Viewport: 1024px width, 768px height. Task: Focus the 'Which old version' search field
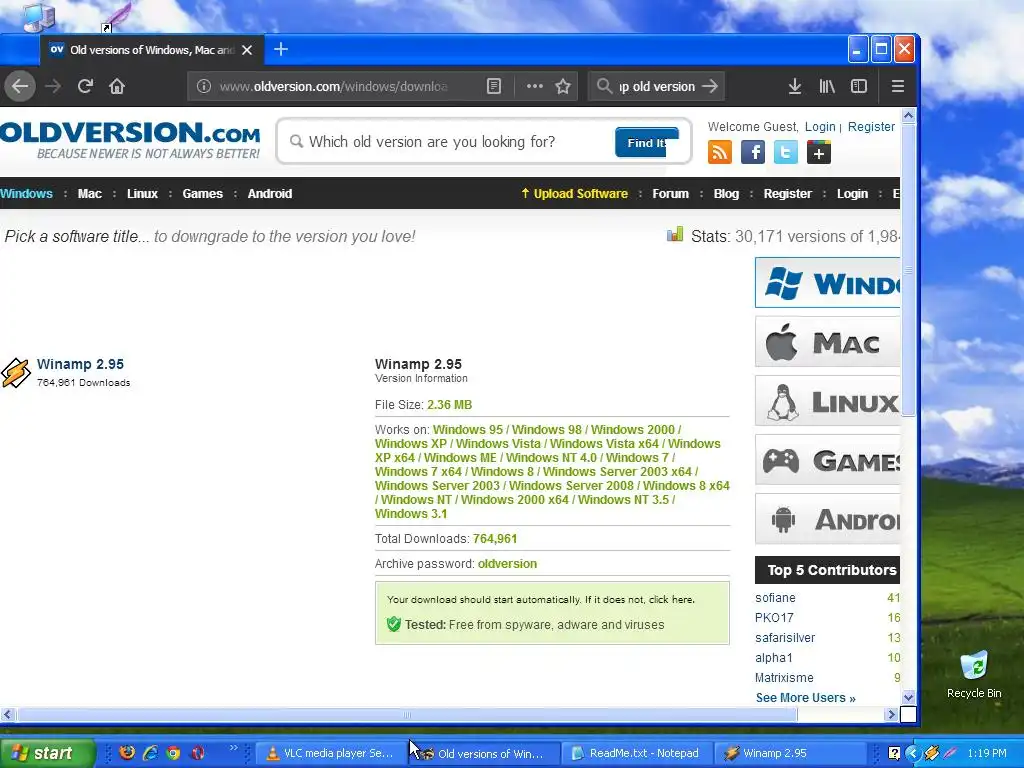[451, 142]
